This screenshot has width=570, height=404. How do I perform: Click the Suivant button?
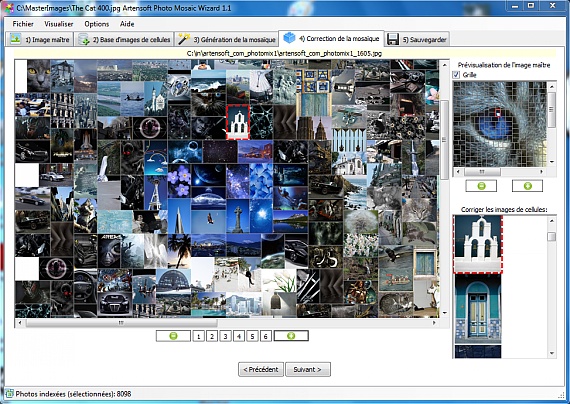[x=308, y=369]
